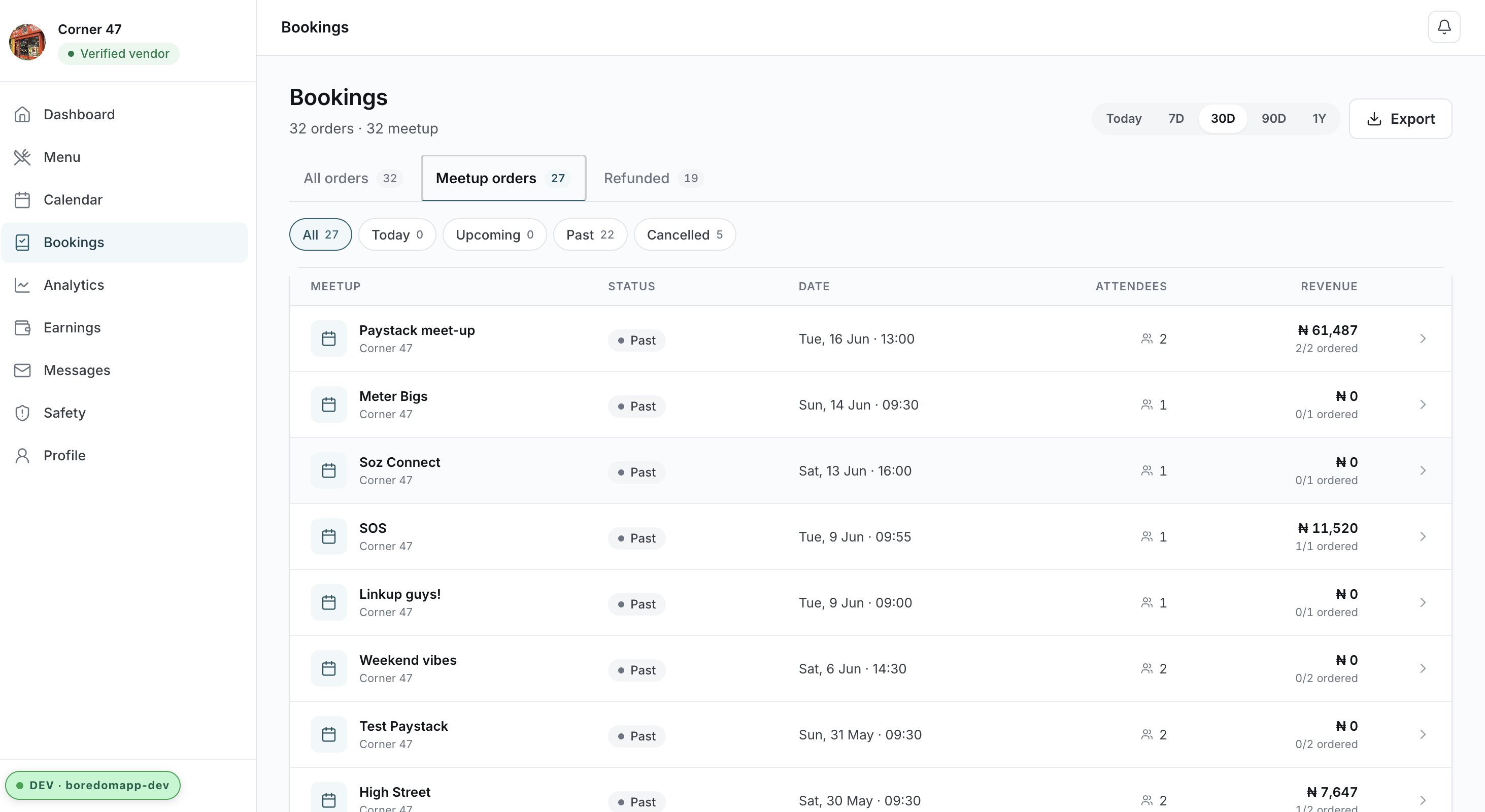Click the Export download icon
Screen dimensions: 1485x812
tap(1374, 119)
